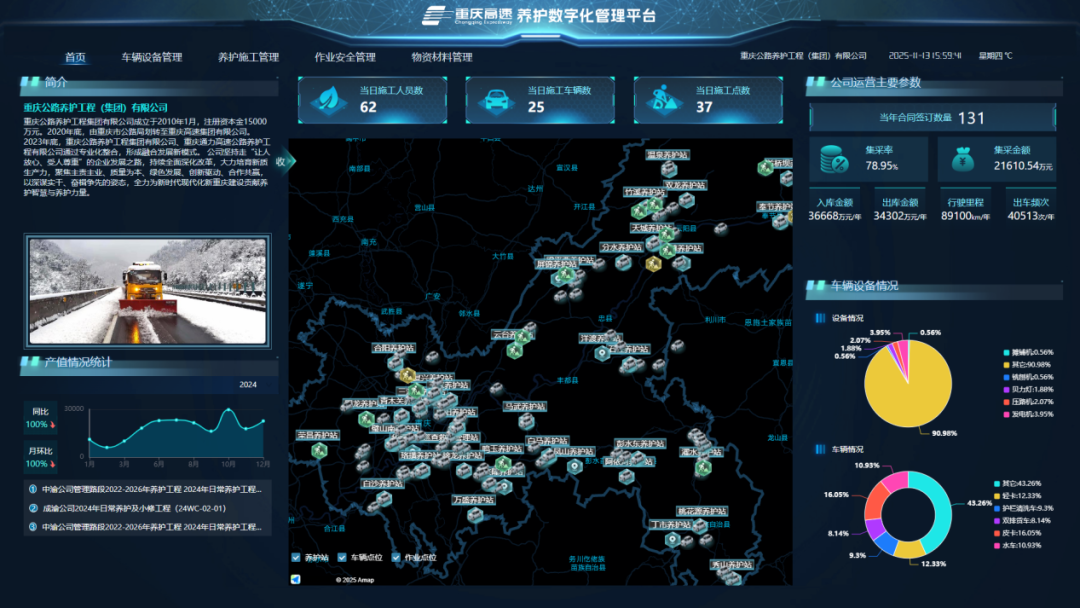Click the car icon for daily construction vehicles
The height and width of the screenshot is (608, 1080).
(493, 99)
